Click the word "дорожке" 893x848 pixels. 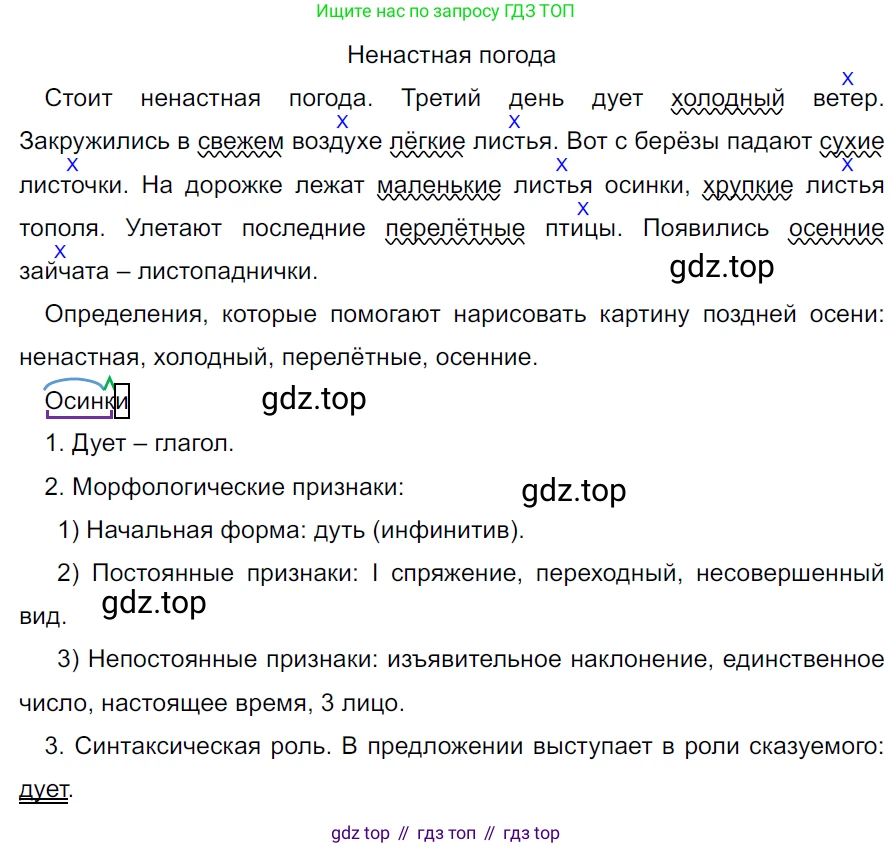[234, 185]
